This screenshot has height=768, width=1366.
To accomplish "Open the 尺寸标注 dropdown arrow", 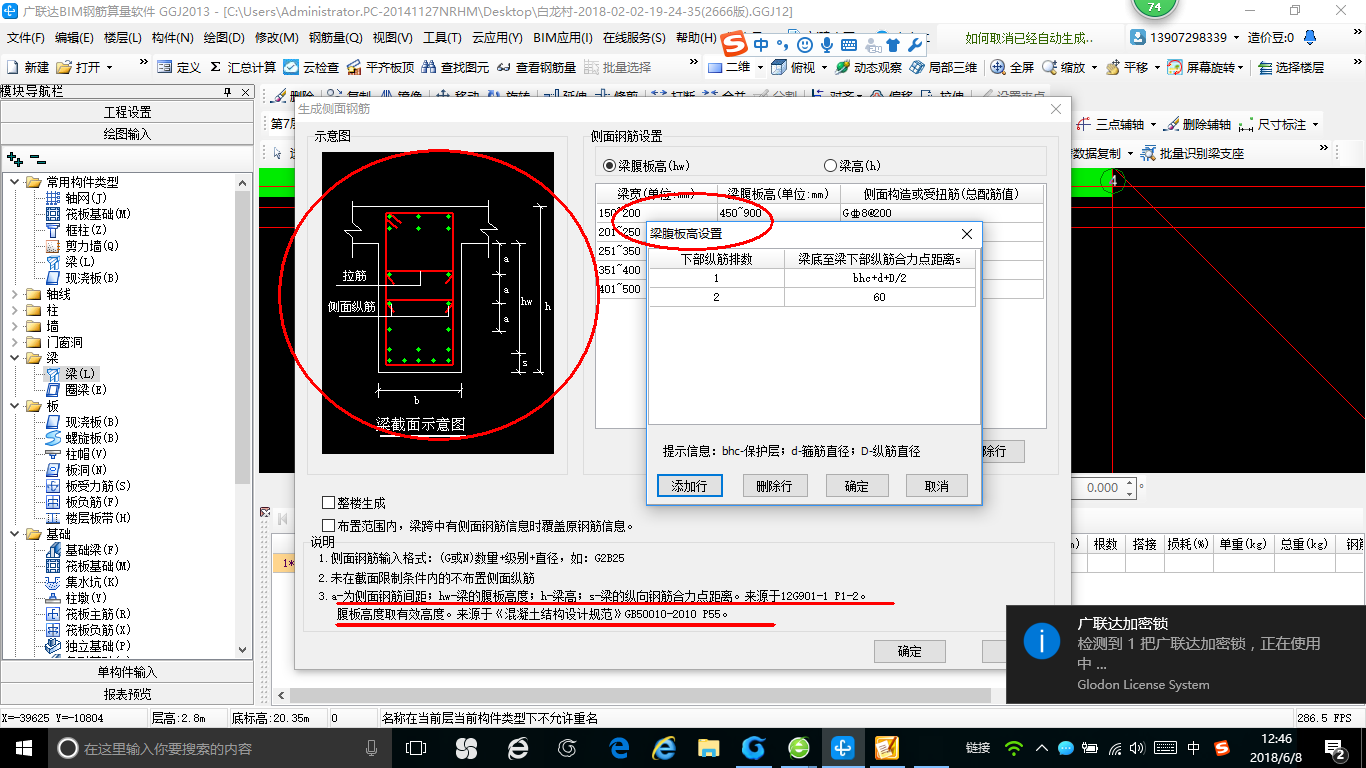I will (1315, 124).
